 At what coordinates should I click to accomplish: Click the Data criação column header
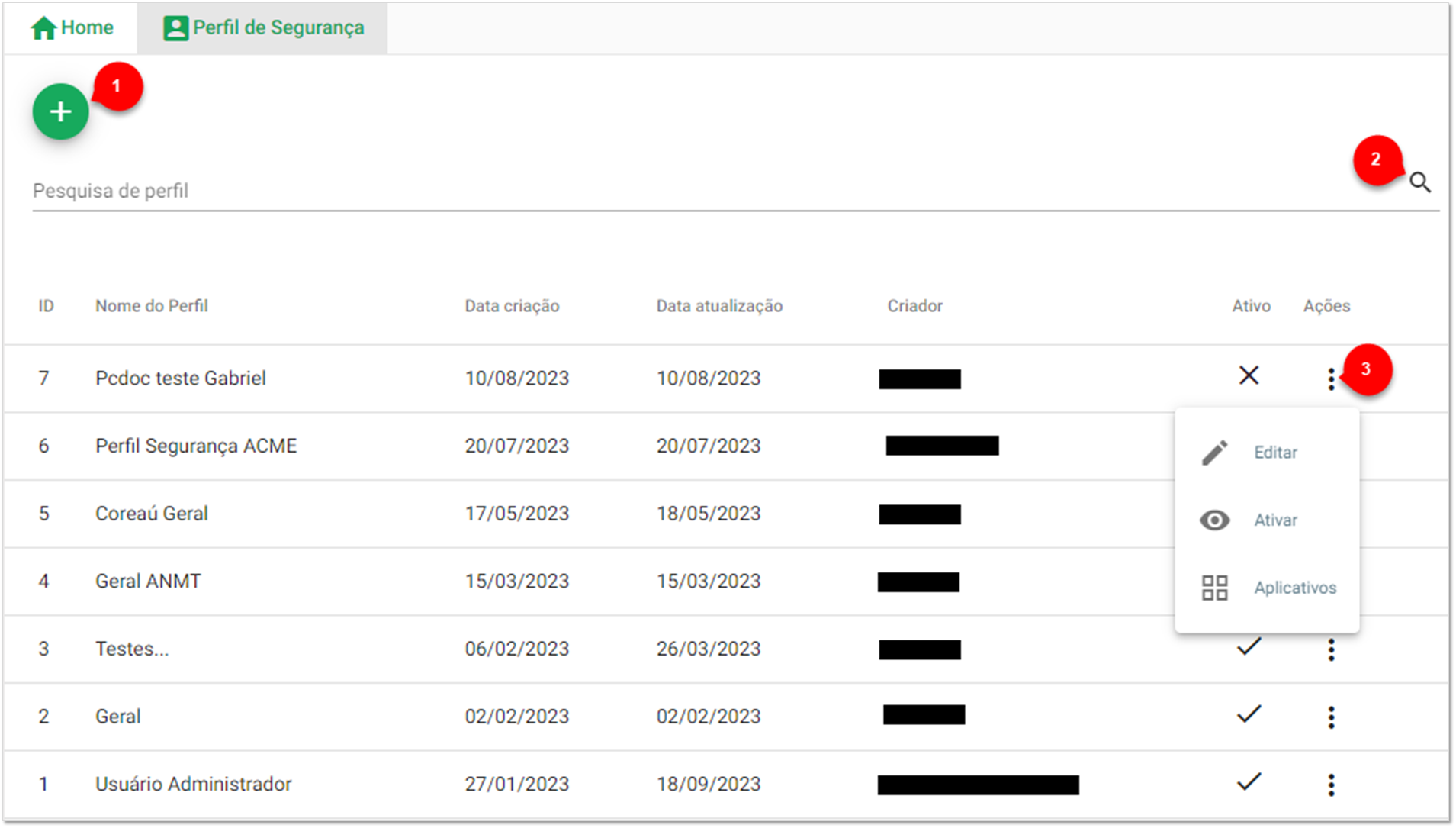click(512, 306)
